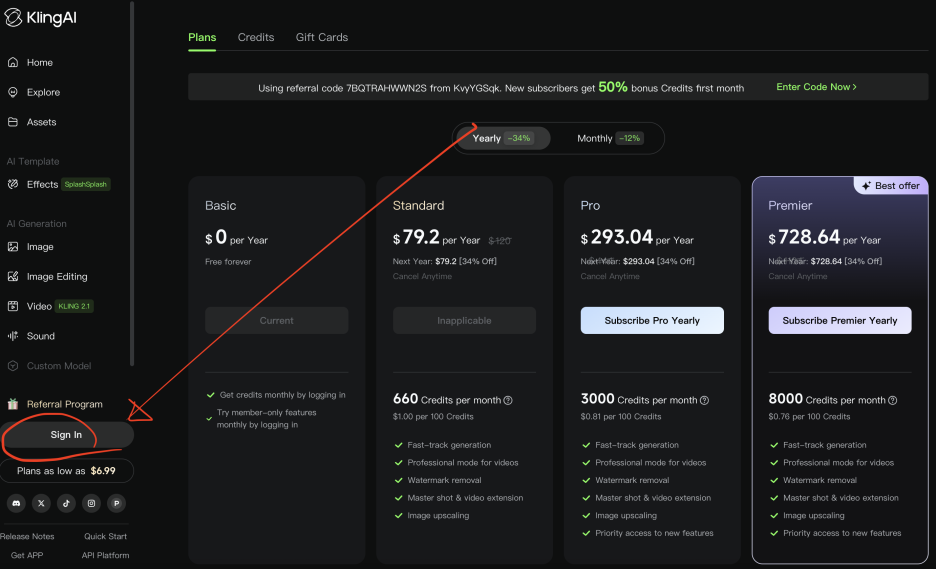Open Quick Start link
Screen dimensions: 936x569
pyautogui.click(x=105, y=537)
